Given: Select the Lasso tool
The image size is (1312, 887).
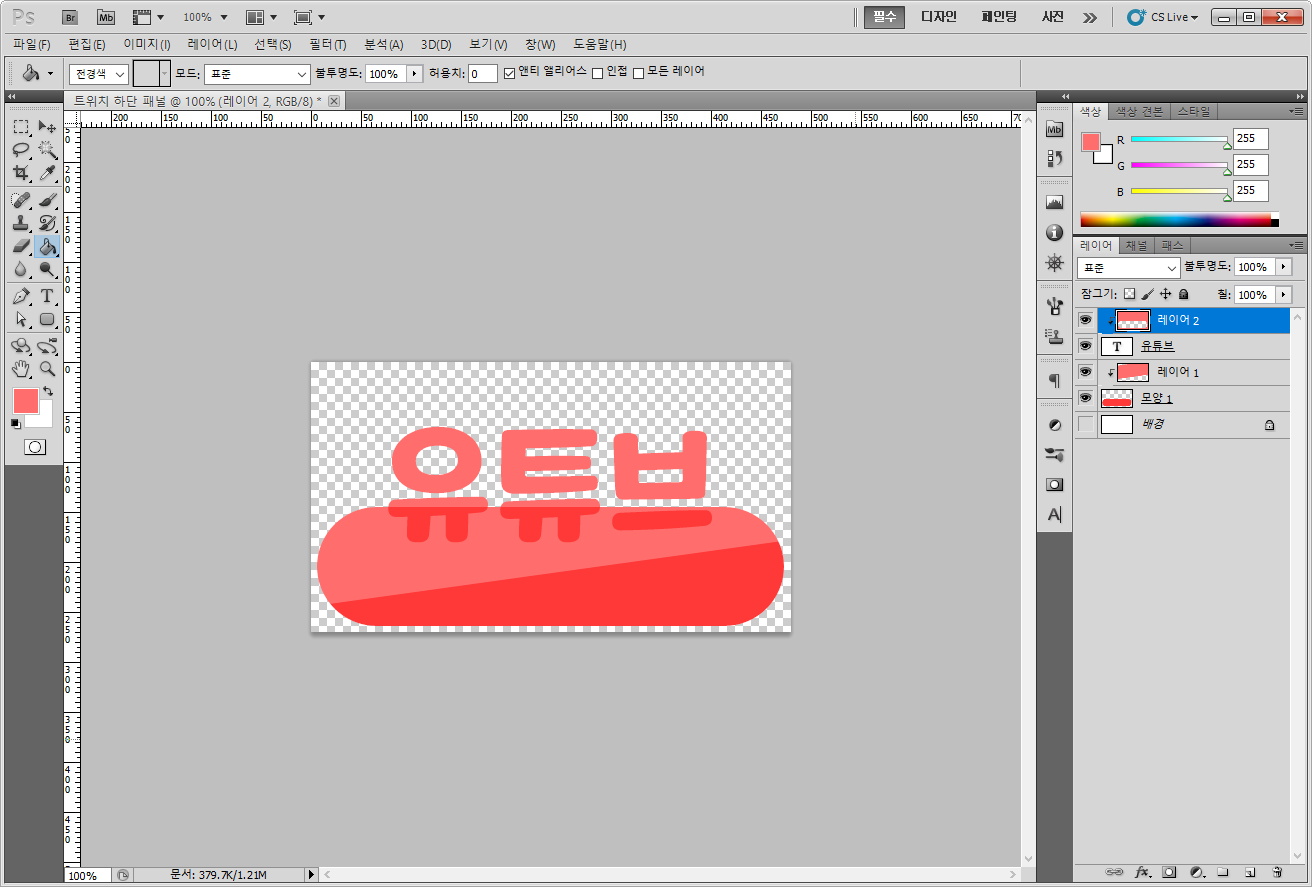Looking at the screenshot, I should 21,149.
